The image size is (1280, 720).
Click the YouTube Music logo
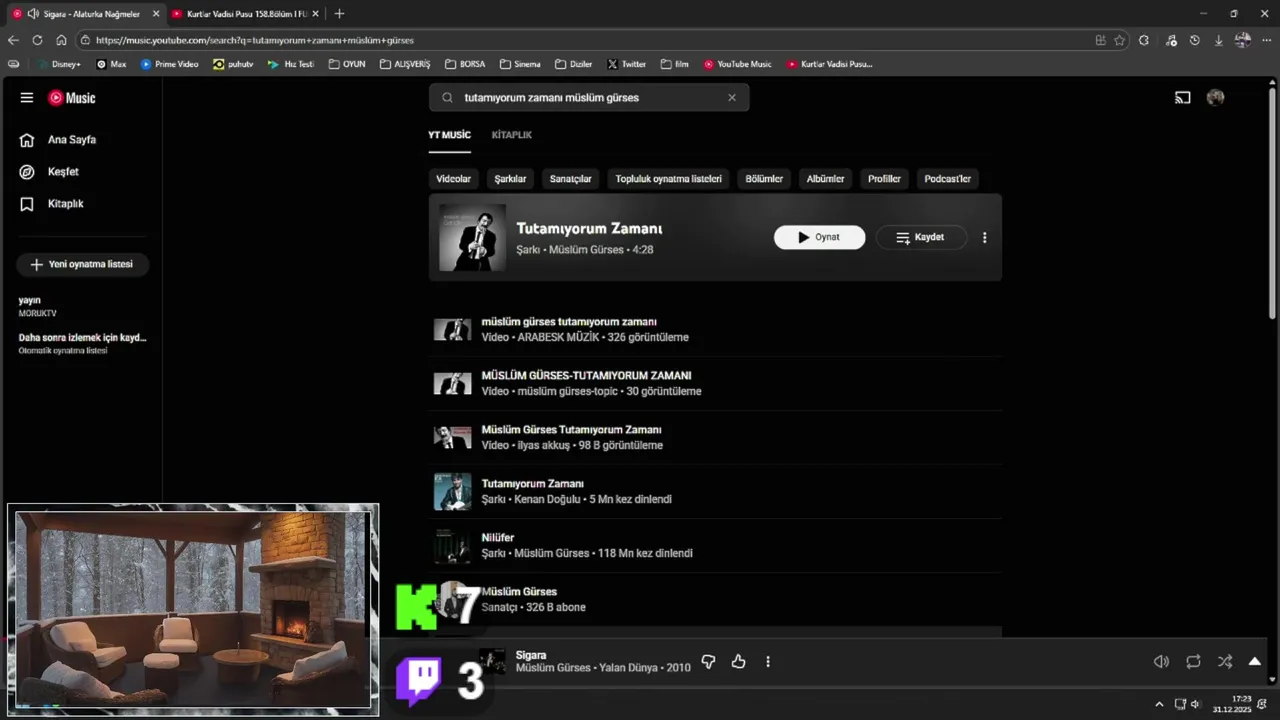[72, 98]
